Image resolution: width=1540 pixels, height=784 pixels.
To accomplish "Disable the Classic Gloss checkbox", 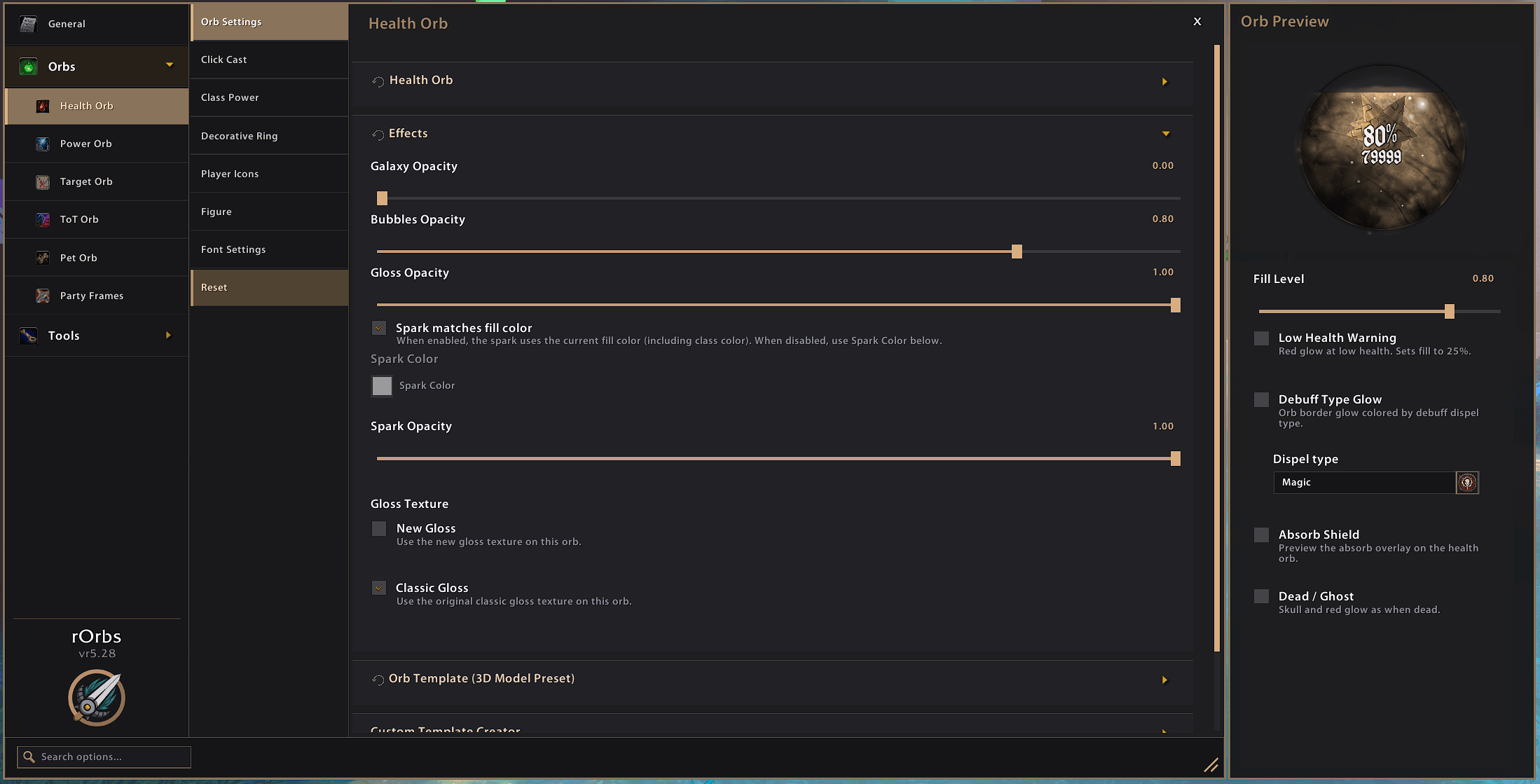I will [x=379, y=588].
